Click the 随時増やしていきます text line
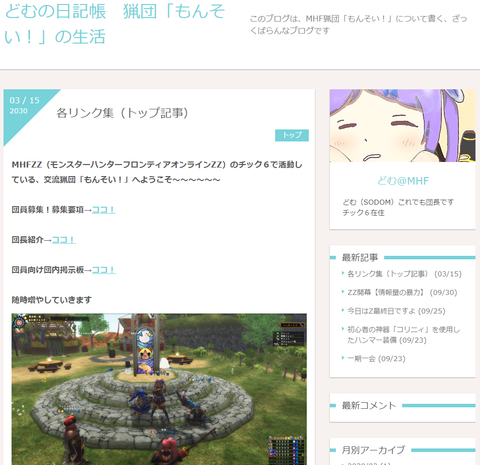 [52, 300]
